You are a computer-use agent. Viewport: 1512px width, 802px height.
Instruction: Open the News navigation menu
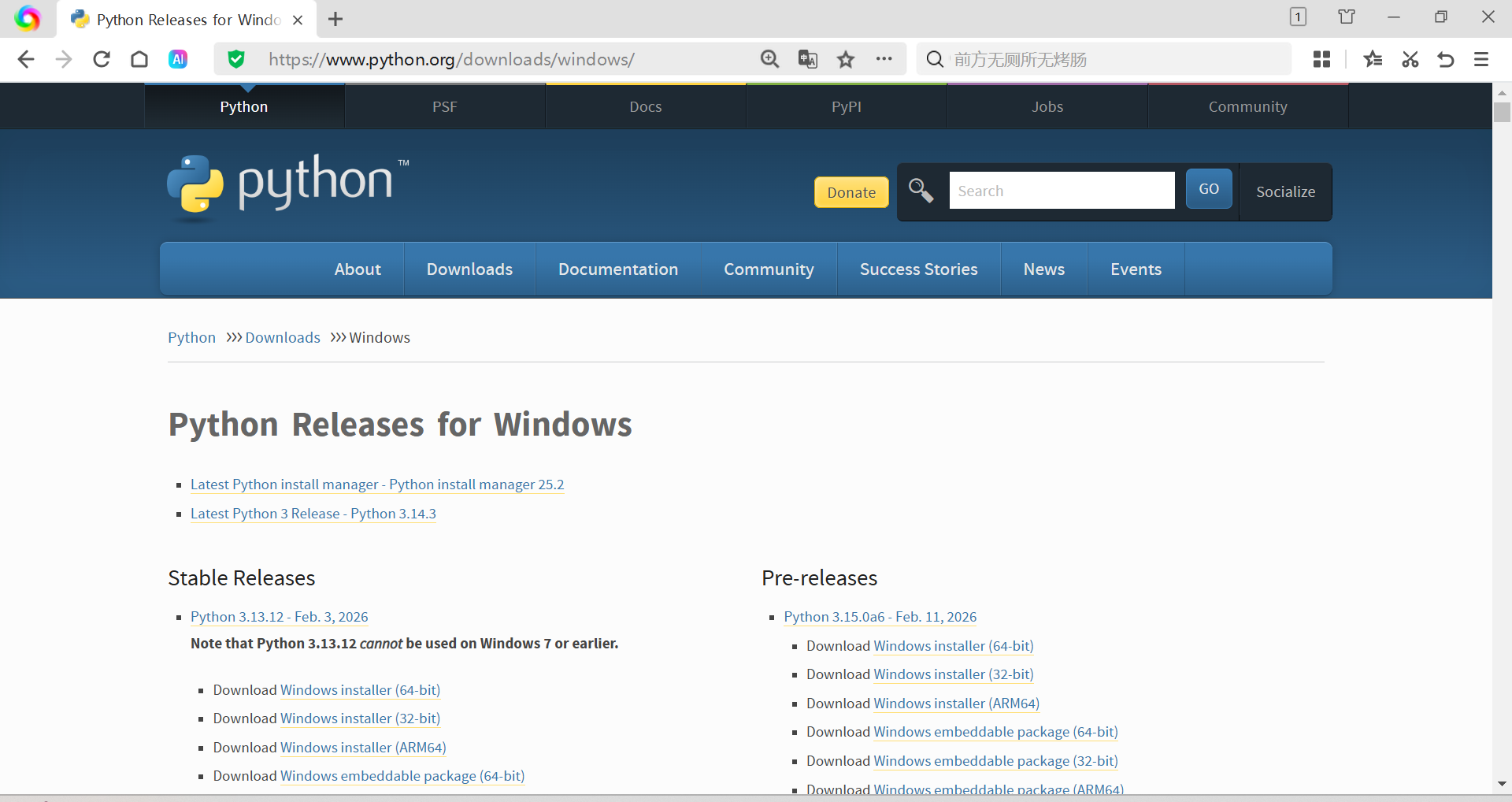point(1044,269)
